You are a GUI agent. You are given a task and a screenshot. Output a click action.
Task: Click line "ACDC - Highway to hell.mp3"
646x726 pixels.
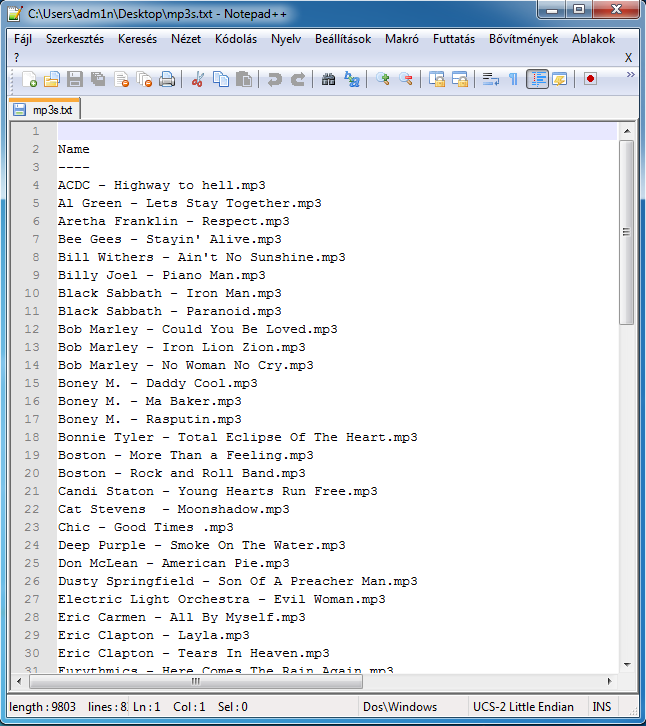[162, 185]
